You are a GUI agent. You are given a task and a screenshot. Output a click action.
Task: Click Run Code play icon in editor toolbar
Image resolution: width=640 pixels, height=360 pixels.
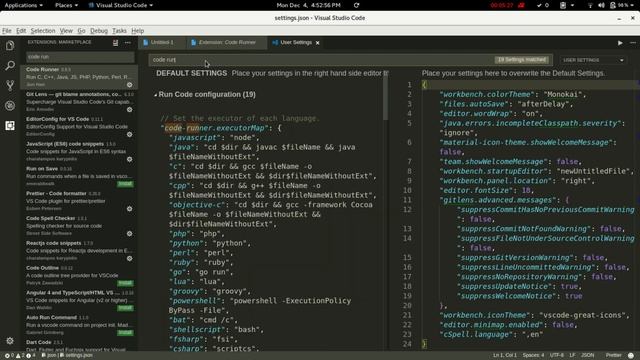[x=620, y=43]
